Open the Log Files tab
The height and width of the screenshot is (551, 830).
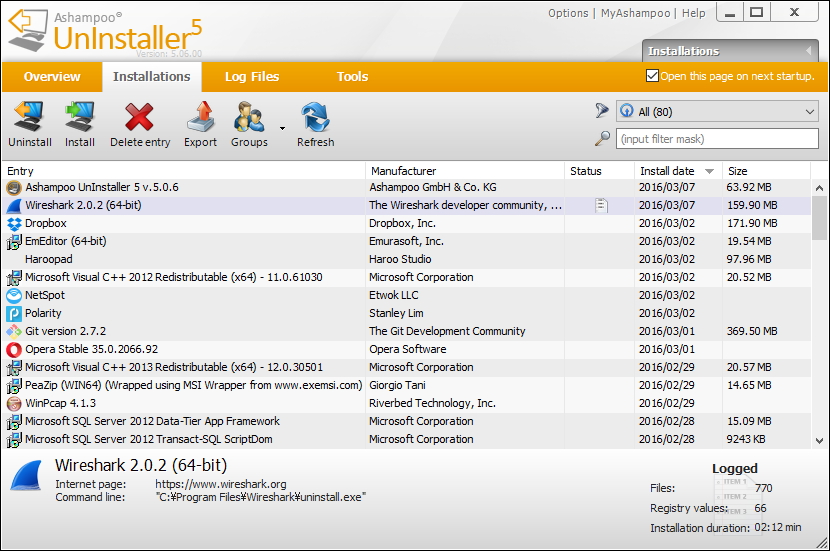click(251, 77)
